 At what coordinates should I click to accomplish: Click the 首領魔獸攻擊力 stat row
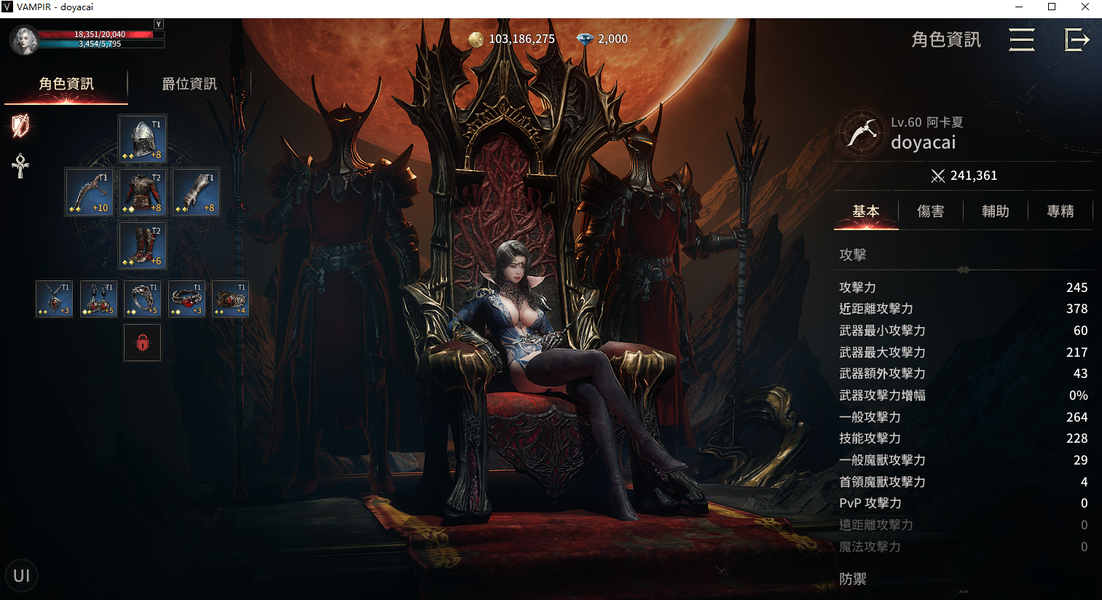[963, 482]
